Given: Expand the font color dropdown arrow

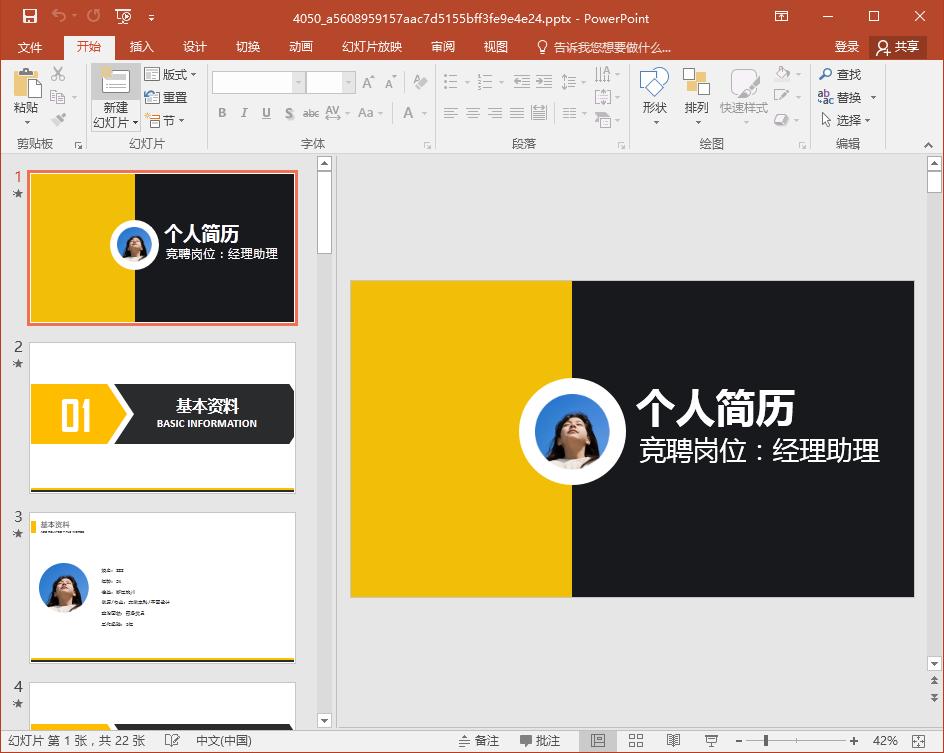Looking at the screenshot, I should [x=423, y=113].
